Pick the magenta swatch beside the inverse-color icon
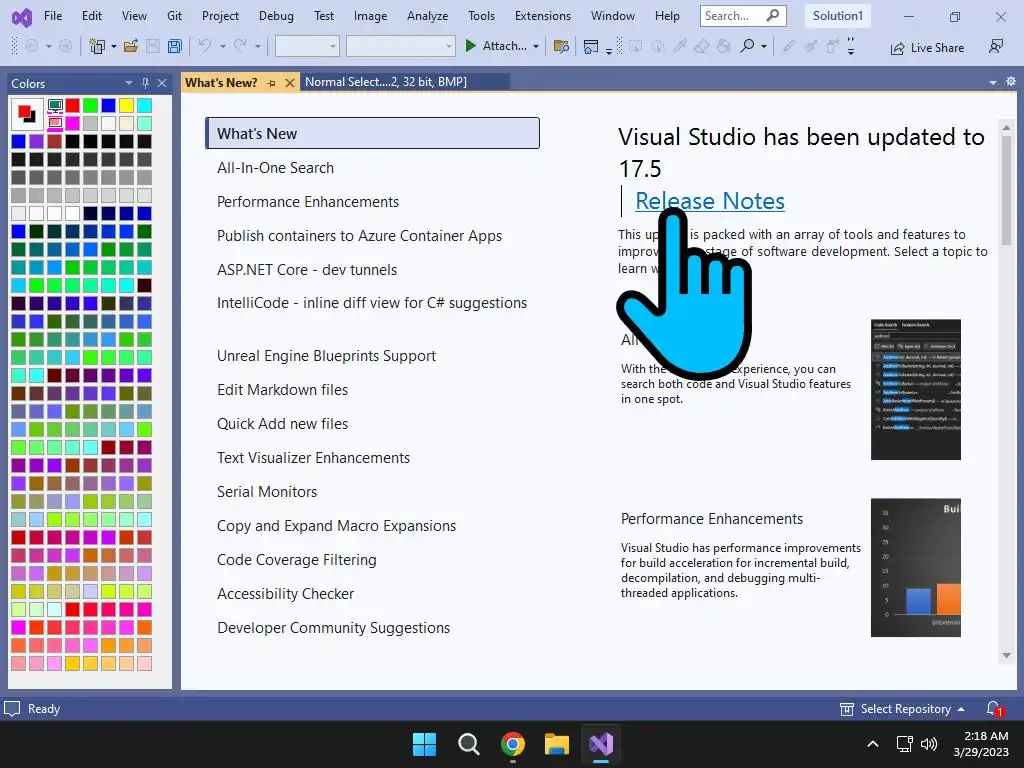Viewport: 1024px width, 768px height. point(72,123)
